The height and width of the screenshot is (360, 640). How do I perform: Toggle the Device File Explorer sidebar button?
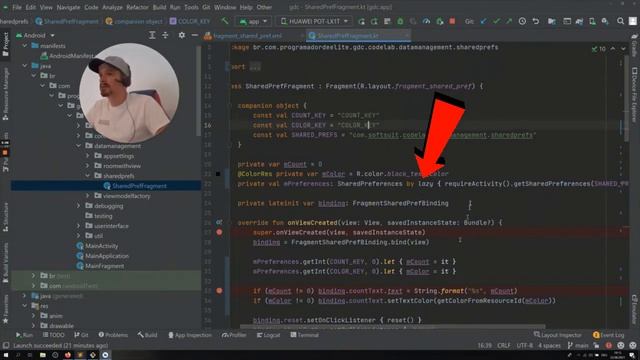click(x=634, y=94)
